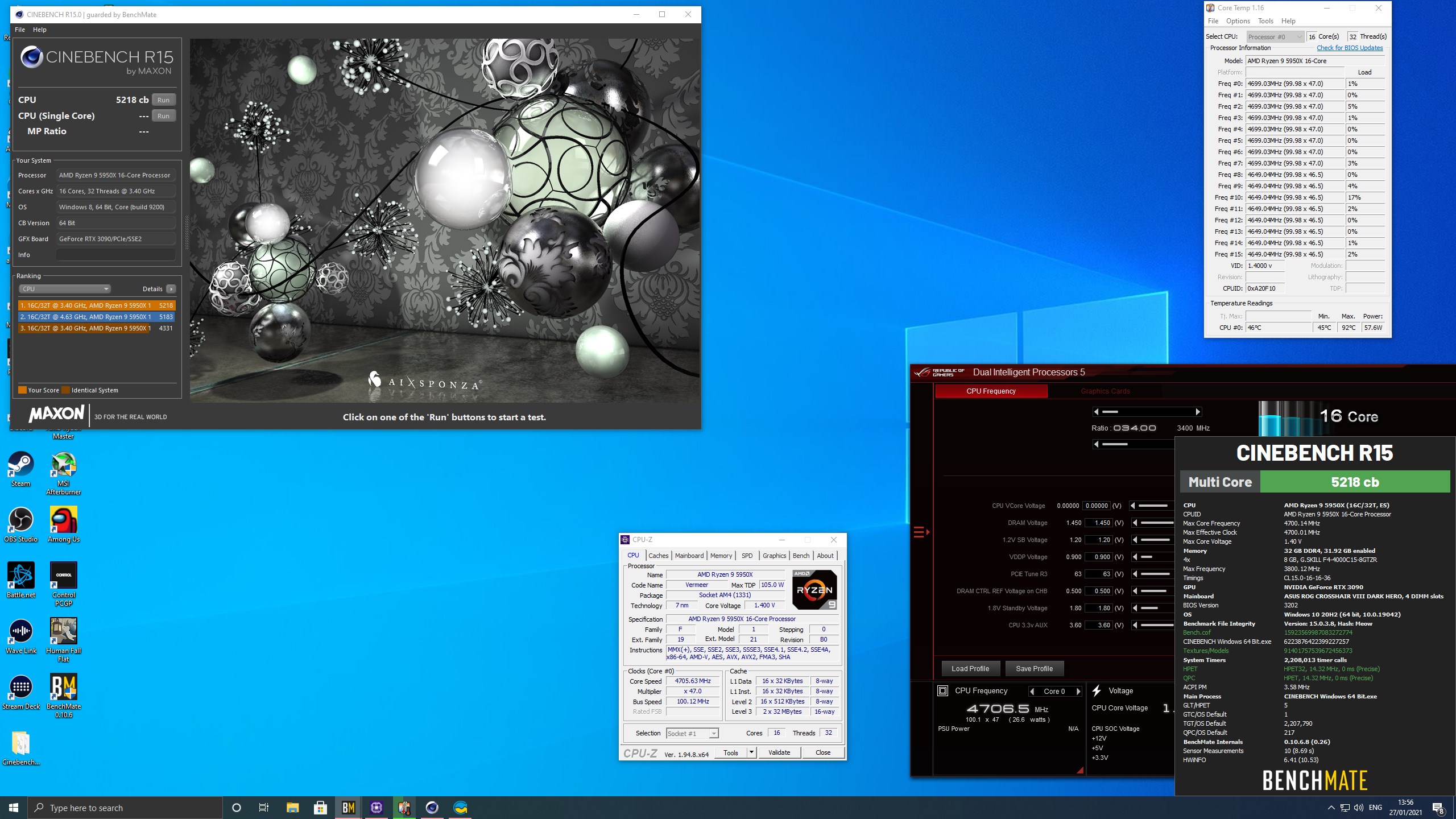1456x819 pixels.
Task: Switch to the Caches tab in CPU-Z
Action: (658, 556)
